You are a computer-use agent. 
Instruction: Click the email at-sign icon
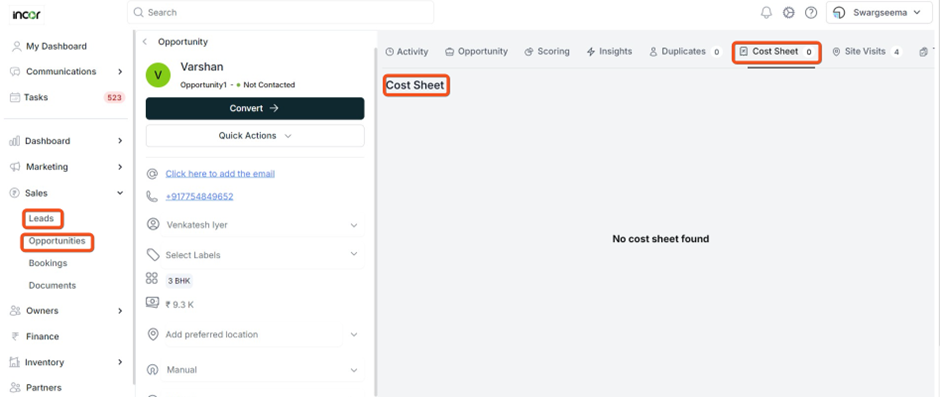click(x=153, y=174)
